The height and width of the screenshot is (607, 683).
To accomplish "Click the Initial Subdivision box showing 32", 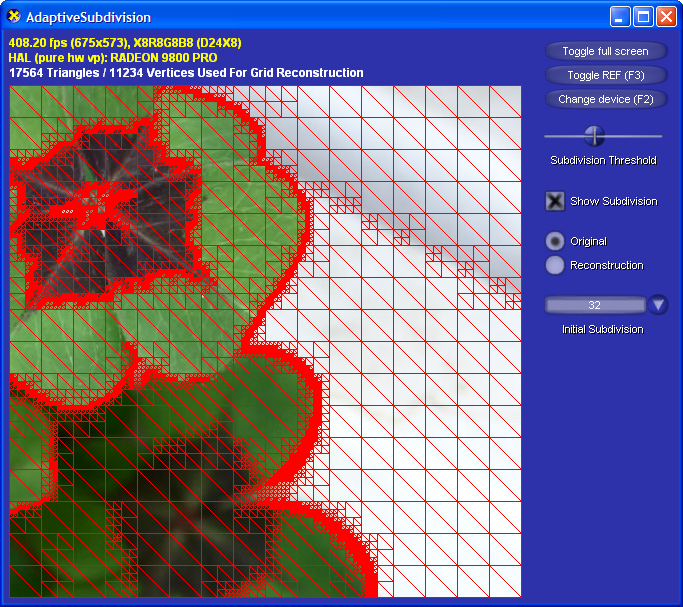I will pyautogui.click(x=595, y=305).
